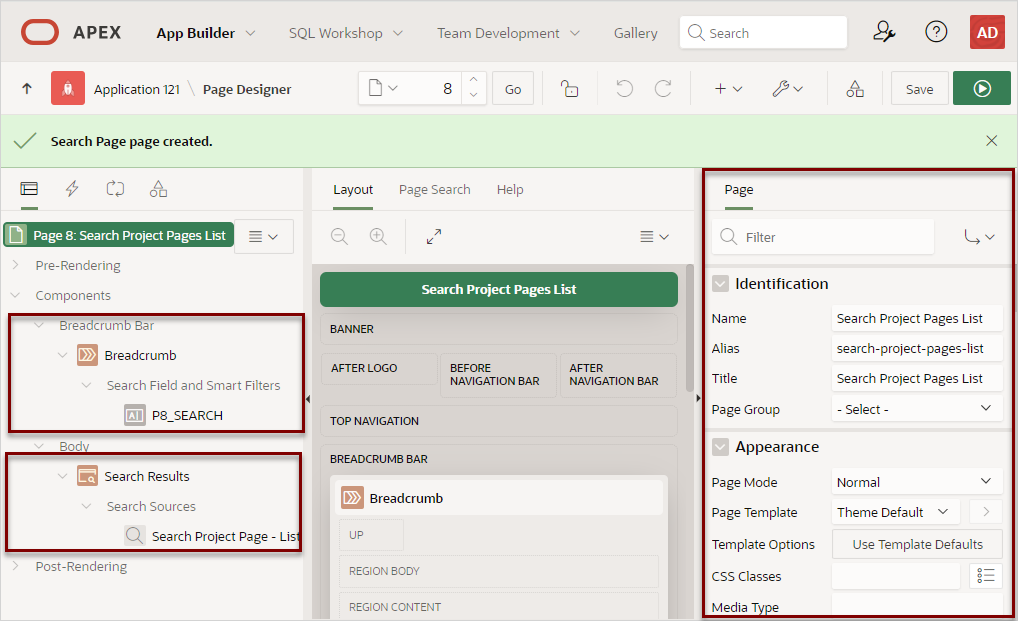This screenshot has height=621, width=1018.
Task: Click the Application 121 breadcrumb link
Action: [136, 89]
